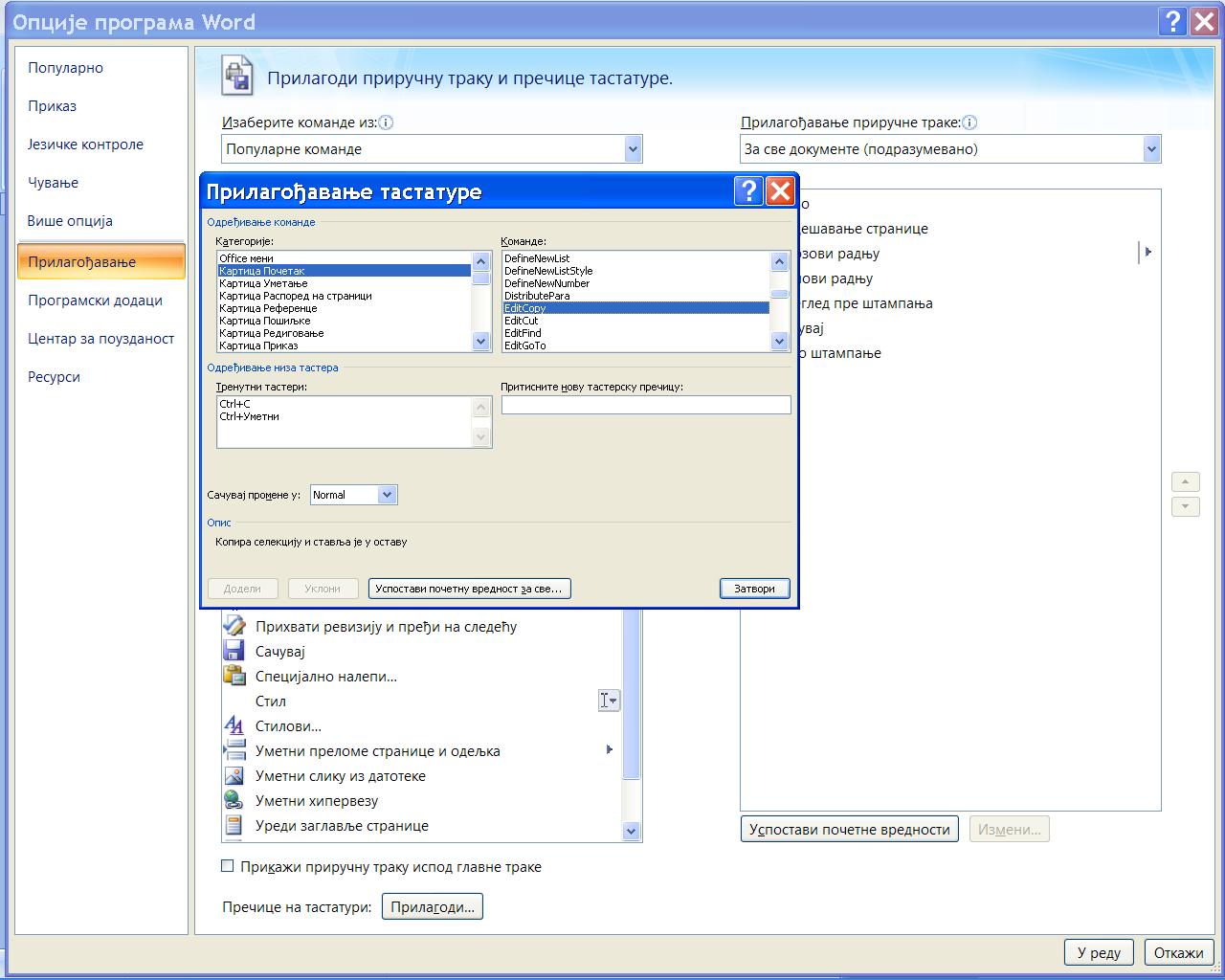Open the Више опција page
Screen dimensions: 1225x980
[101, 221]
